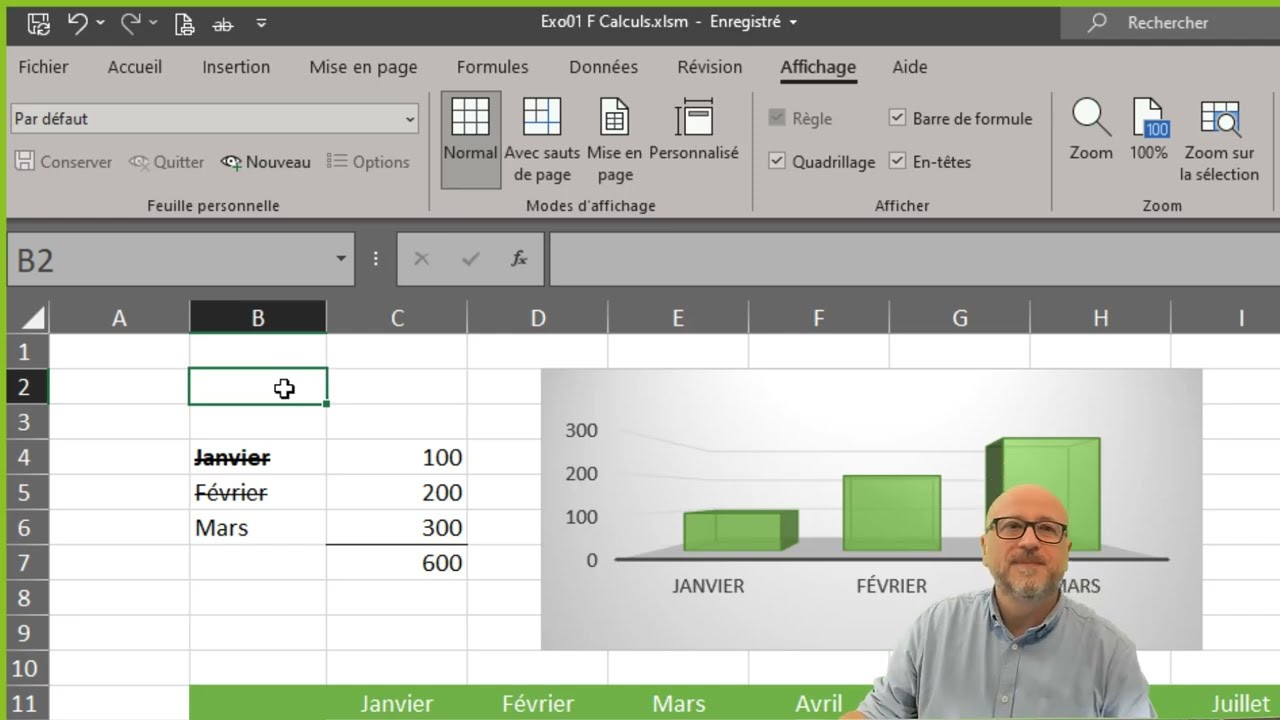
Task: Open the Redo history dropdown arrow
Action: [x=153, y=23]
